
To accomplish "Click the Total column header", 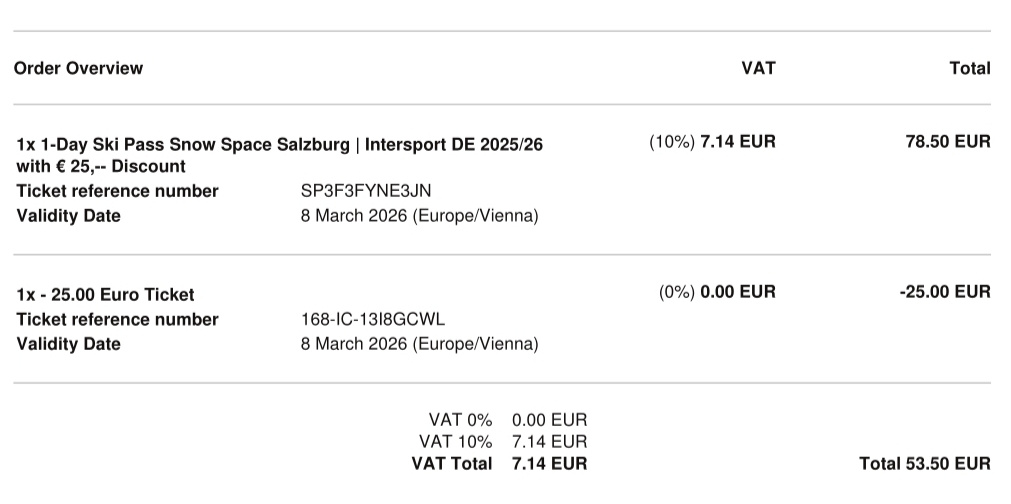I will 969,68.
